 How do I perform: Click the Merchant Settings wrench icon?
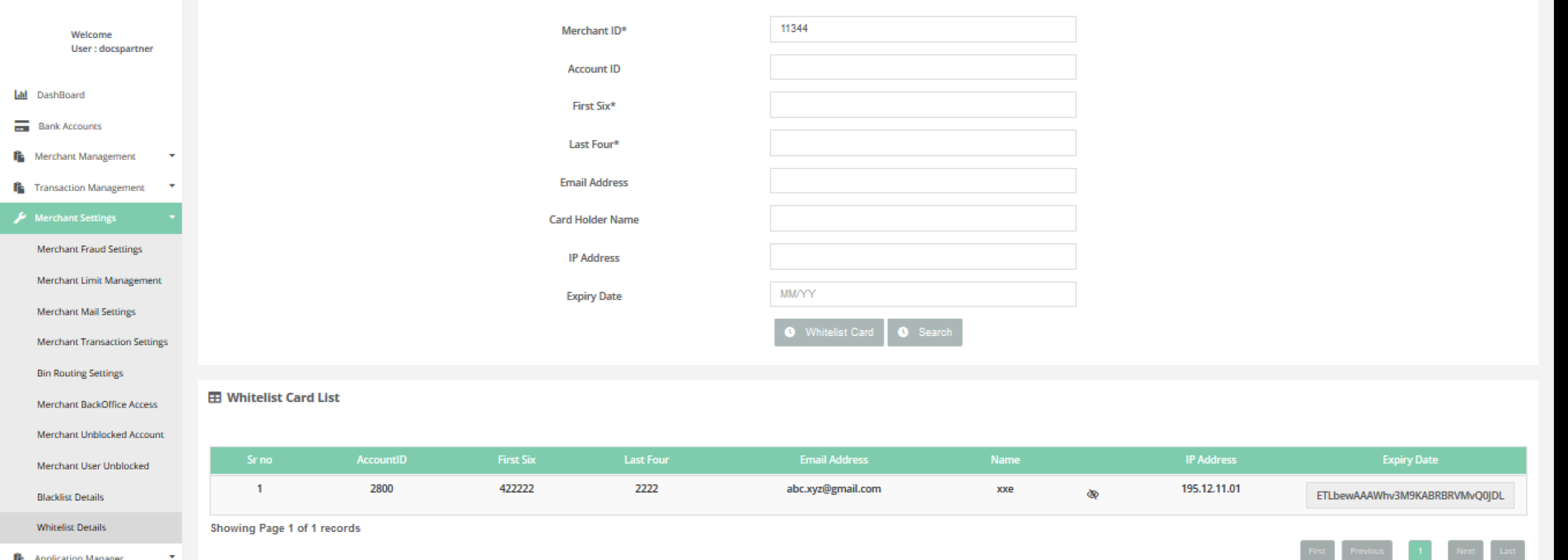[x=20, y=218]
